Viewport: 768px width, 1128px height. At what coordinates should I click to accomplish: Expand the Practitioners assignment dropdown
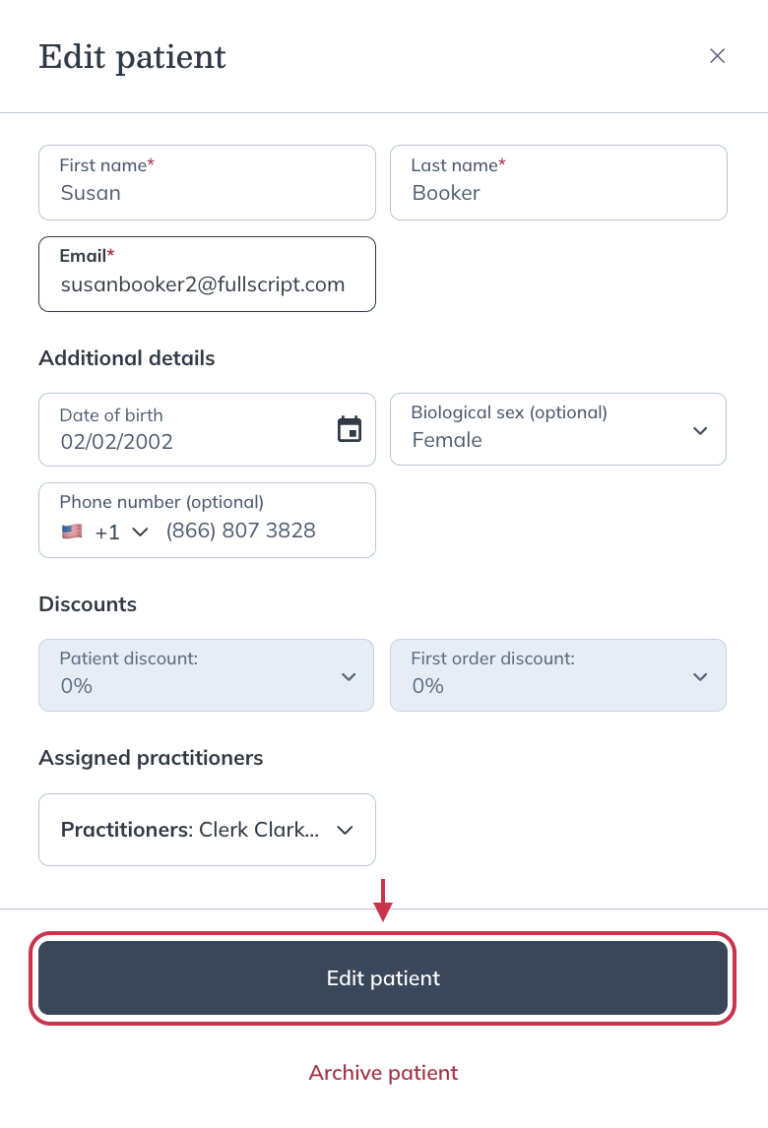coord(206,829)
